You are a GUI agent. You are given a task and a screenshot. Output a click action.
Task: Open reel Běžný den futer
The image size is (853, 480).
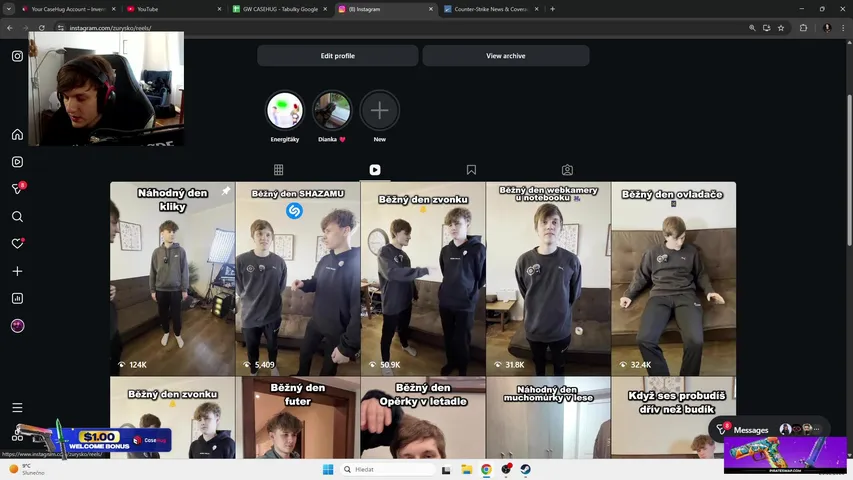point(298,417)
